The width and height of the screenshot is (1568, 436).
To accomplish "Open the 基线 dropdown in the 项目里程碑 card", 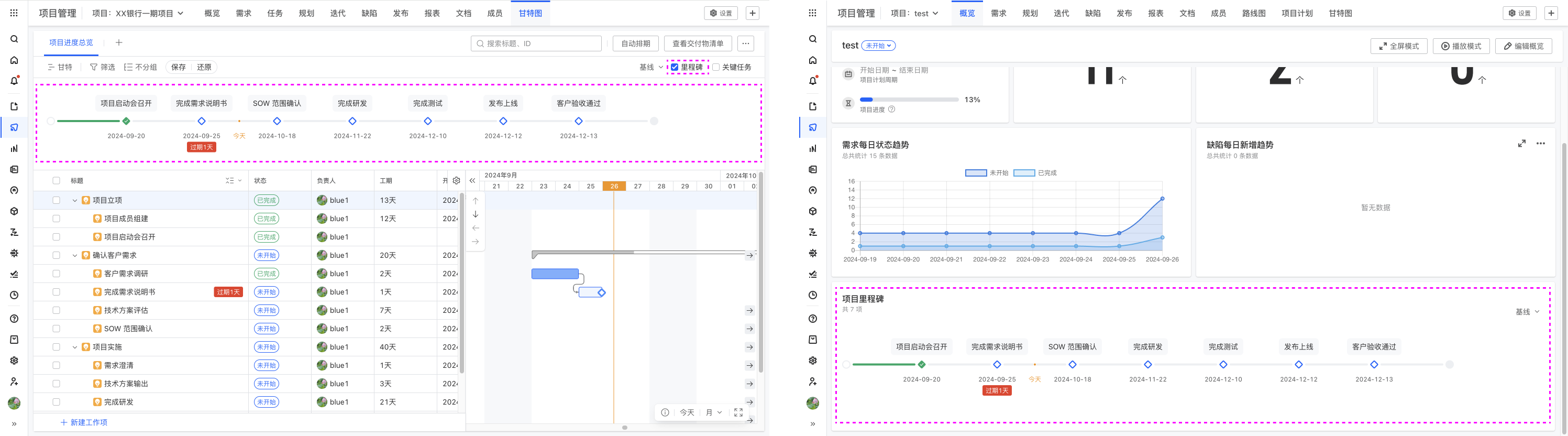I will click(x=1527, y=312).
